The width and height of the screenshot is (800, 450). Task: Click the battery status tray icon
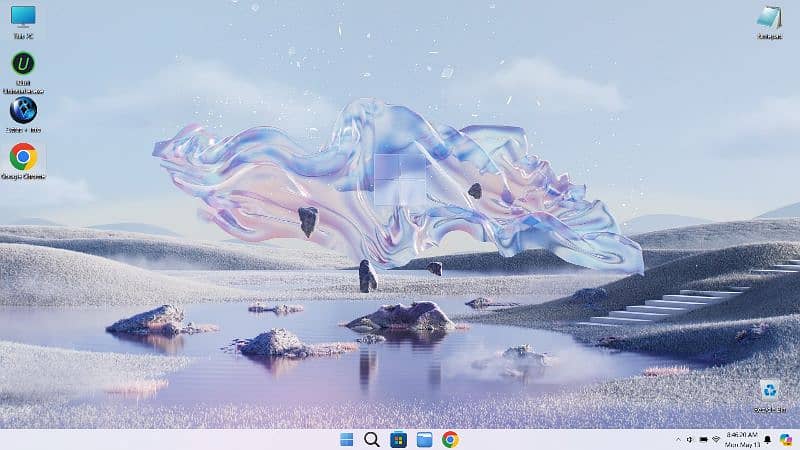click(703, 439)
